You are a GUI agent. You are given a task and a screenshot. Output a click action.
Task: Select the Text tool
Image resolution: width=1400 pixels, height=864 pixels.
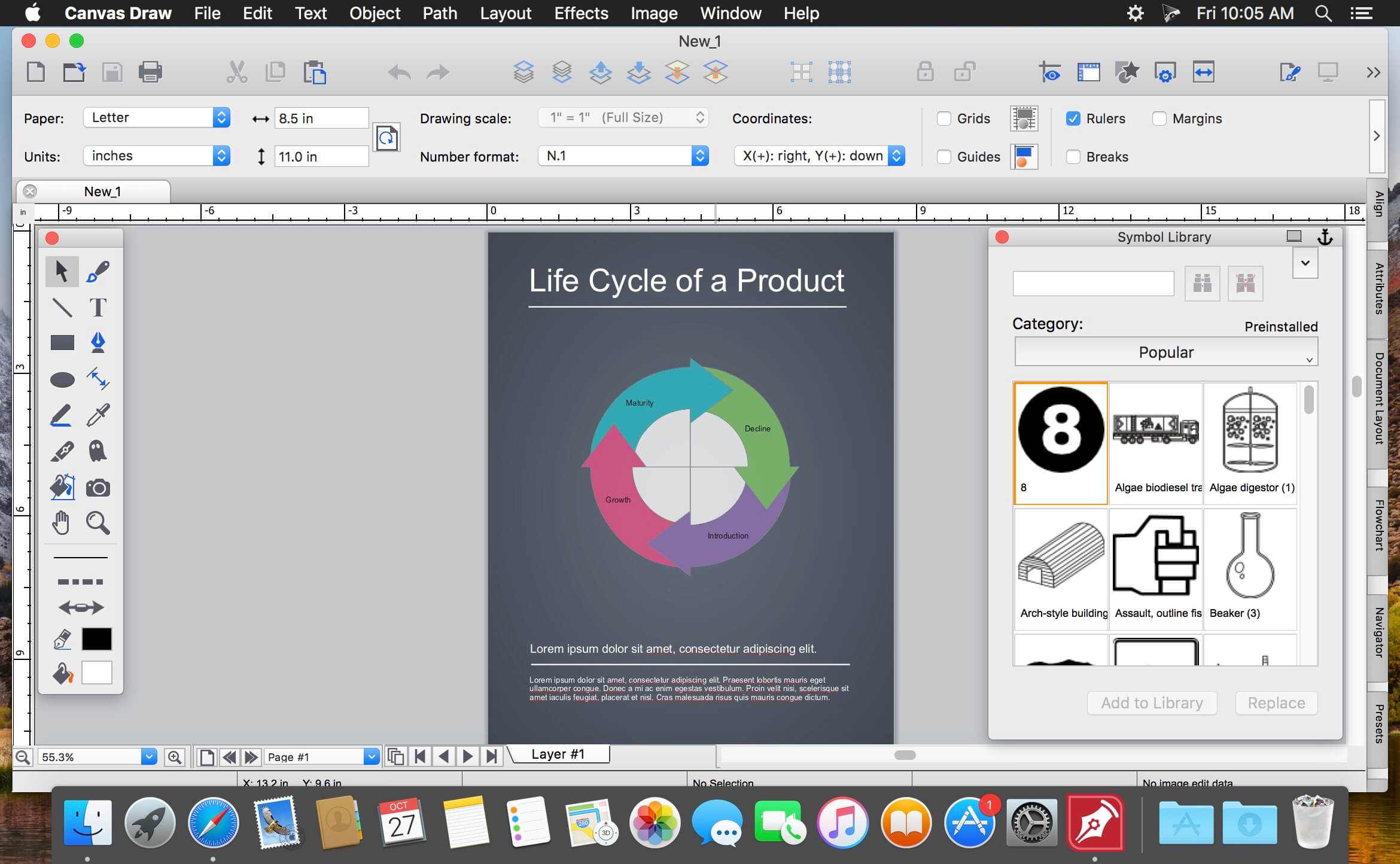click(x=98, y=307)
